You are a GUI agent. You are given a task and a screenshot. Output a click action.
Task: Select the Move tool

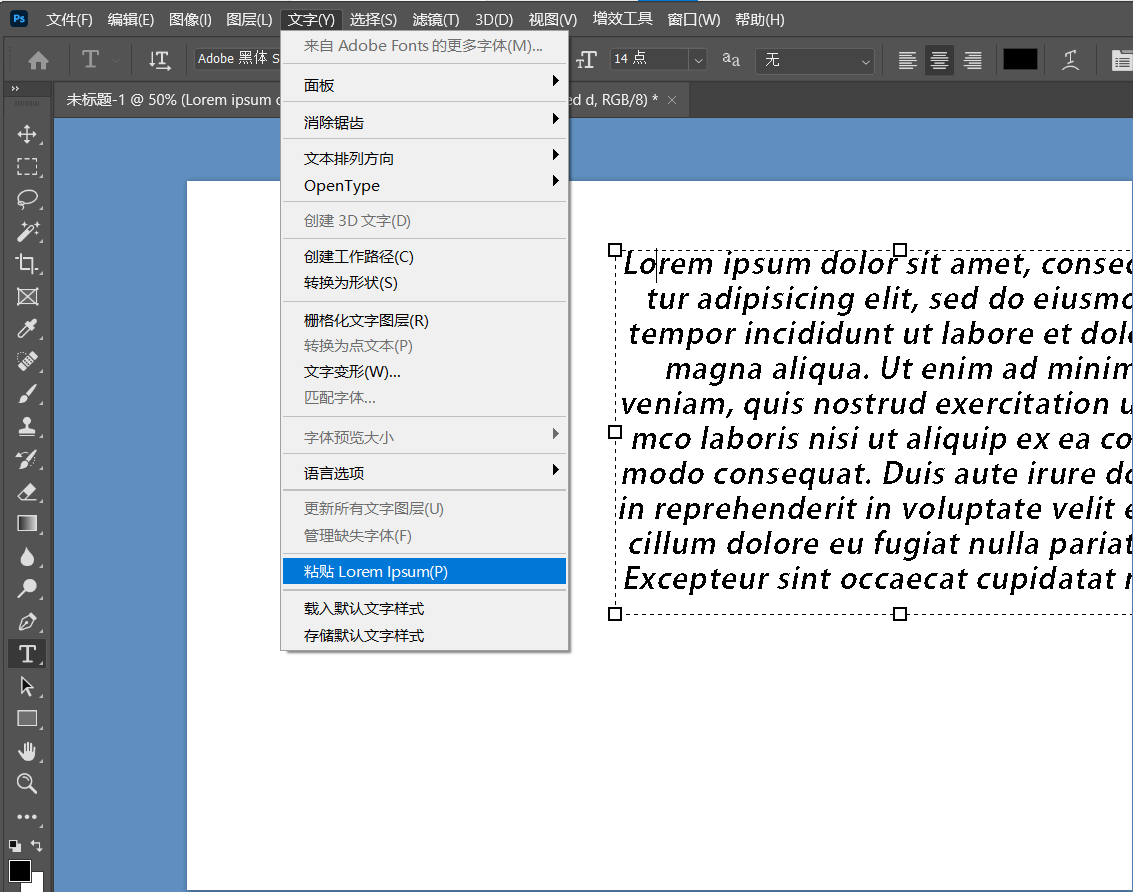(27, 134)
